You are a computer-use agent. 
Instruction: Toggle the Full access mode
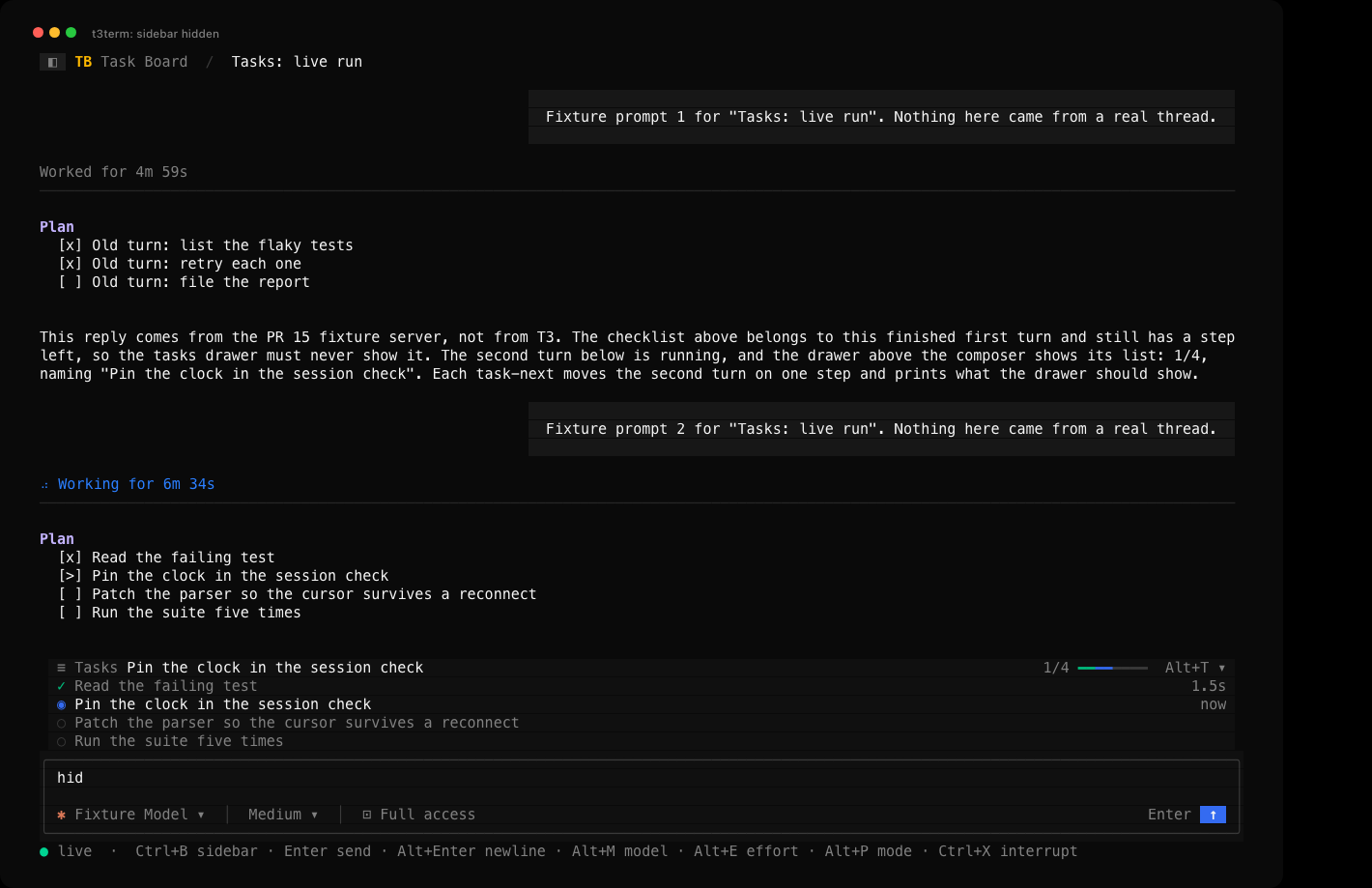click(418, 815)
